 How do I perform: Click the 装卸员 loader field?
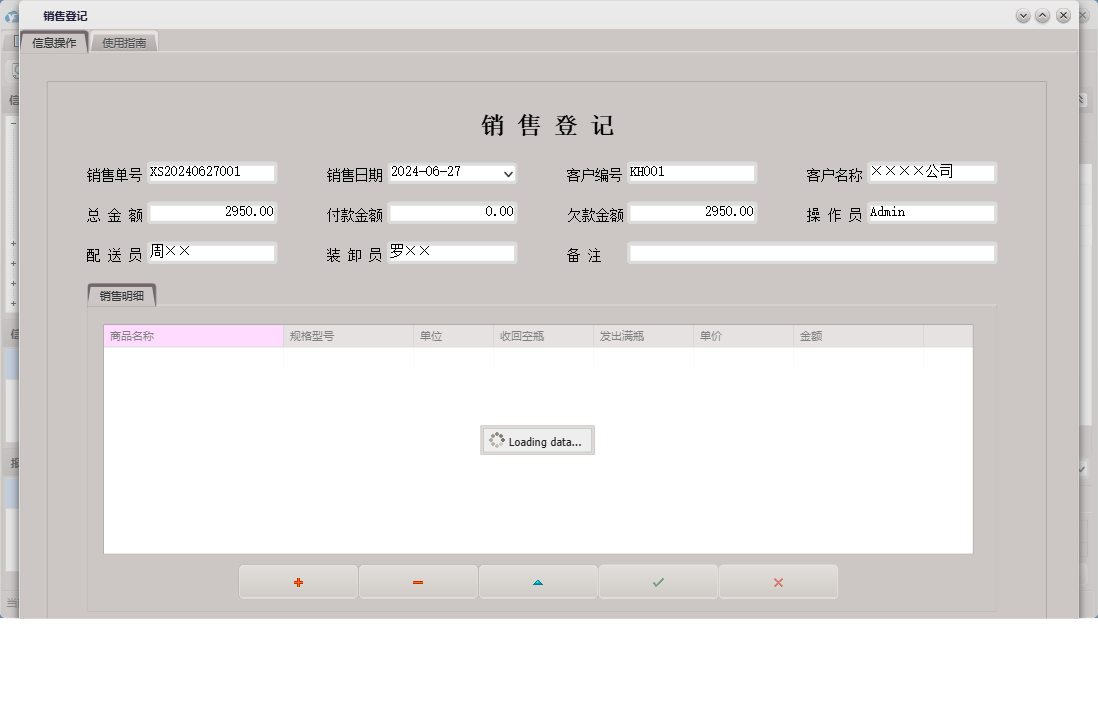(452, 252)
